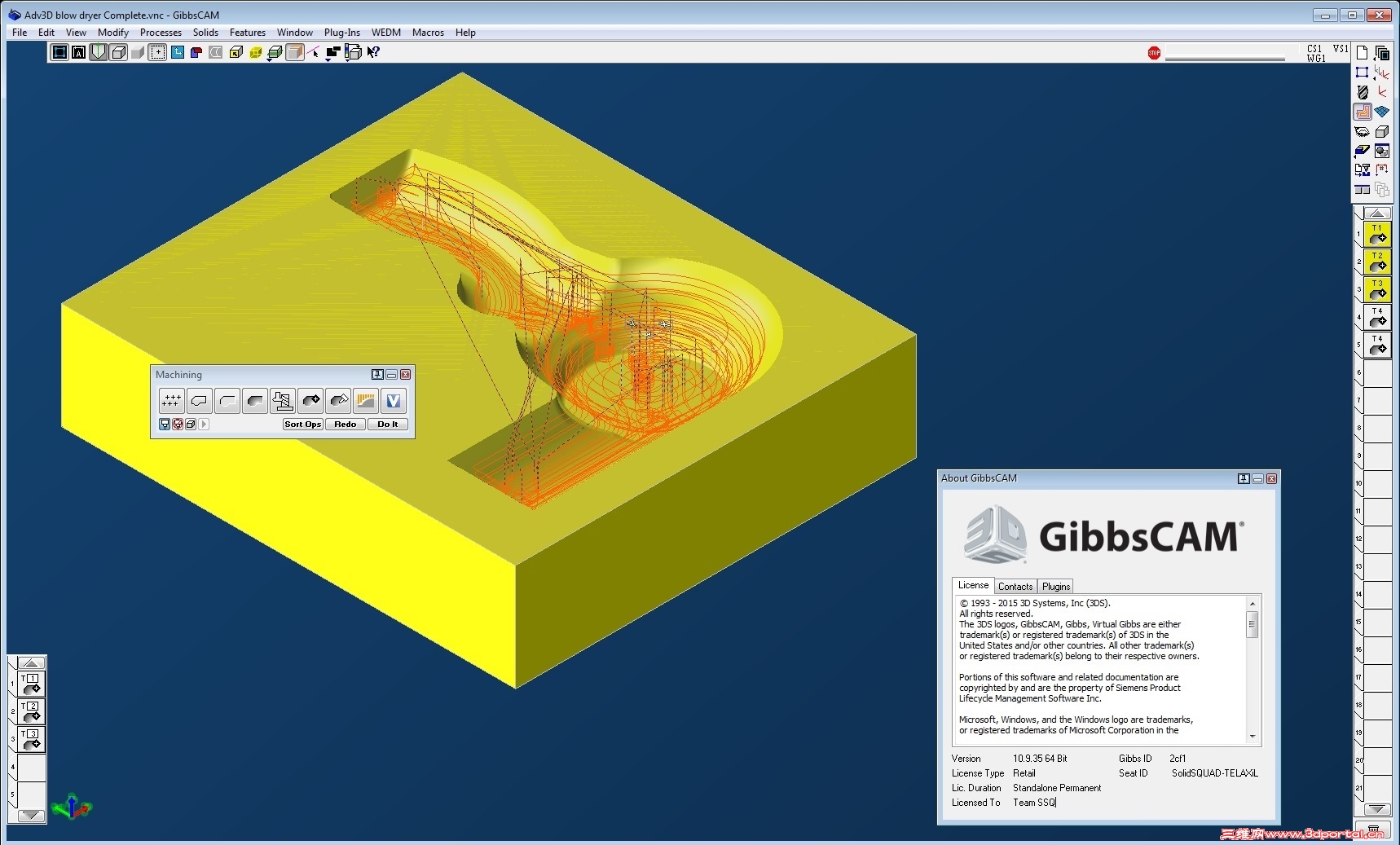1400x845 pixels.
Task: Open the WEDM menu
Action: 386,33
